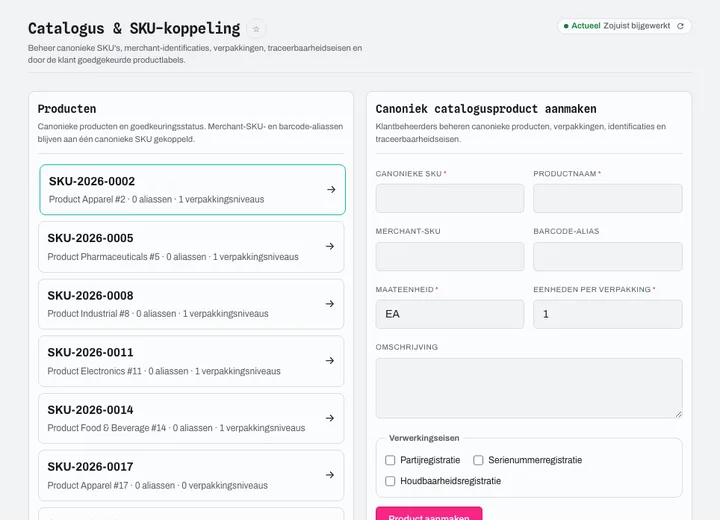Click 'Product Industrial #8' description line
720x520 pixels.
tap(158, 314)
